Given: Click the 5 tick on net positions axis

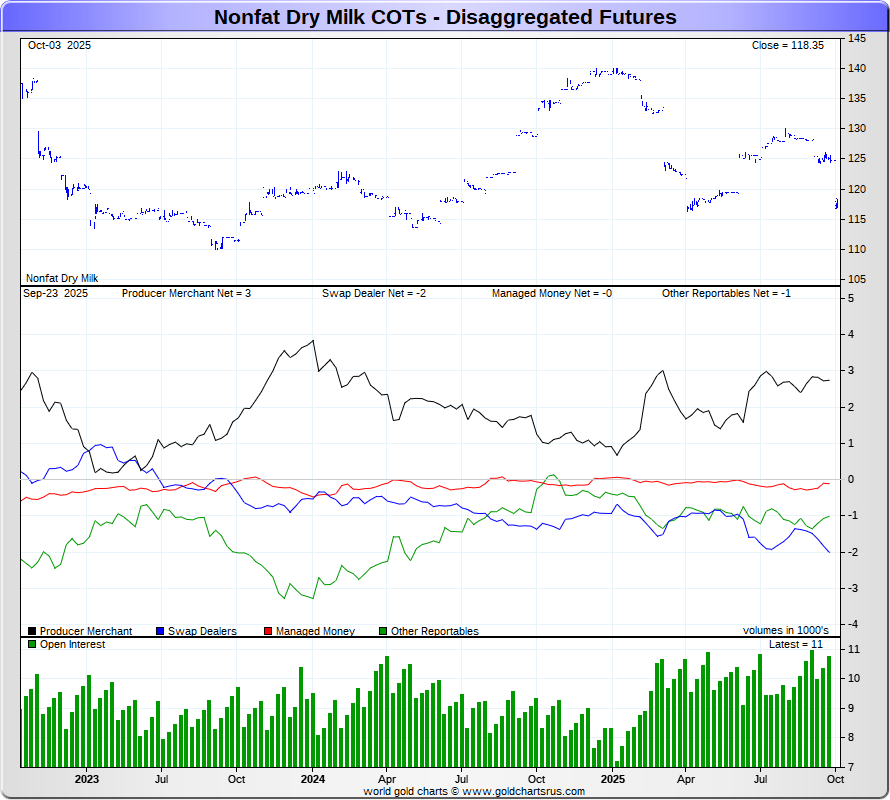Looking at the screenshot, I should pyautogui.click(x=851, y=298).
